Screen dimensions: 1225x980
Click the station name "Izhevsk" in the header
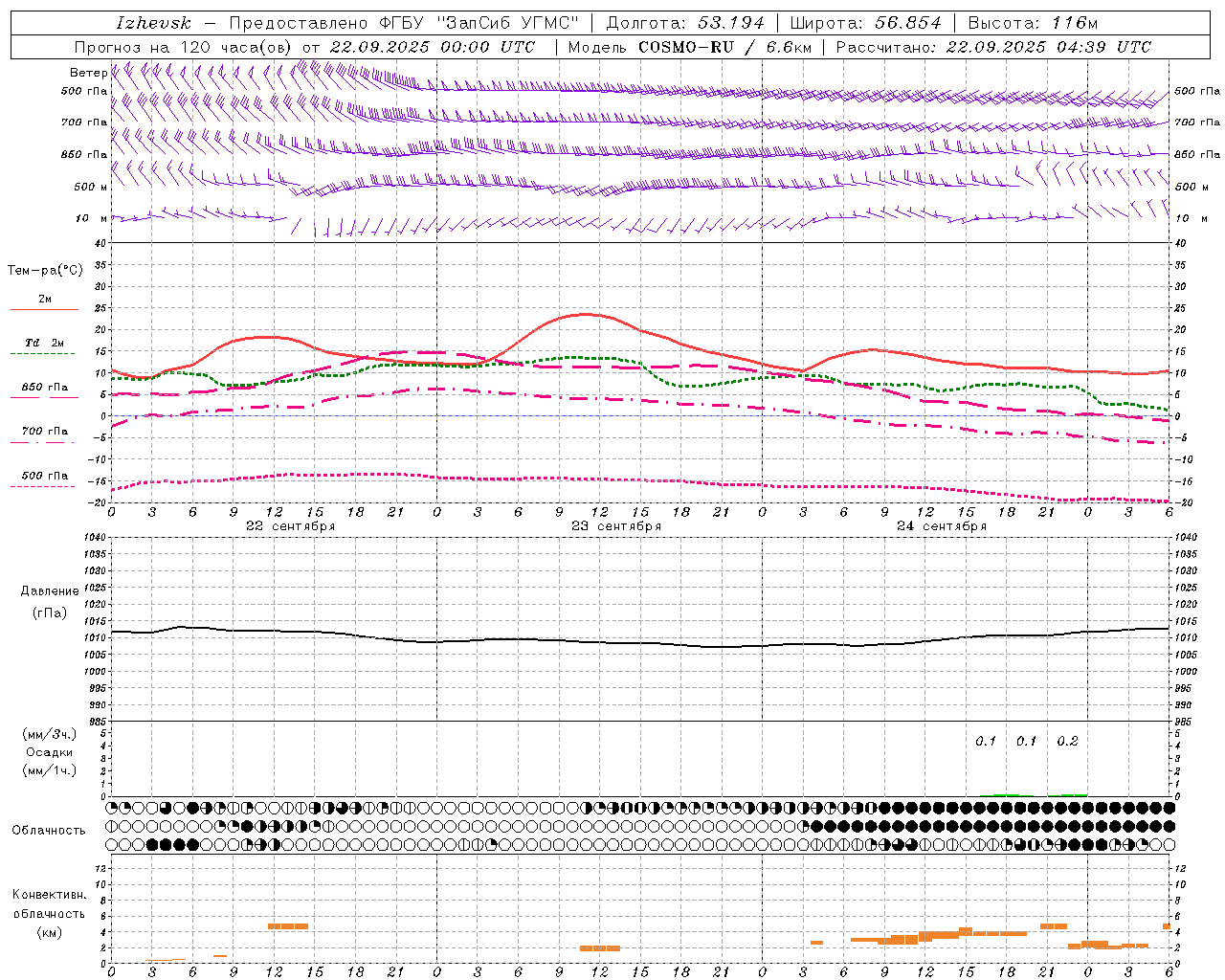click(x=153, y=23)
